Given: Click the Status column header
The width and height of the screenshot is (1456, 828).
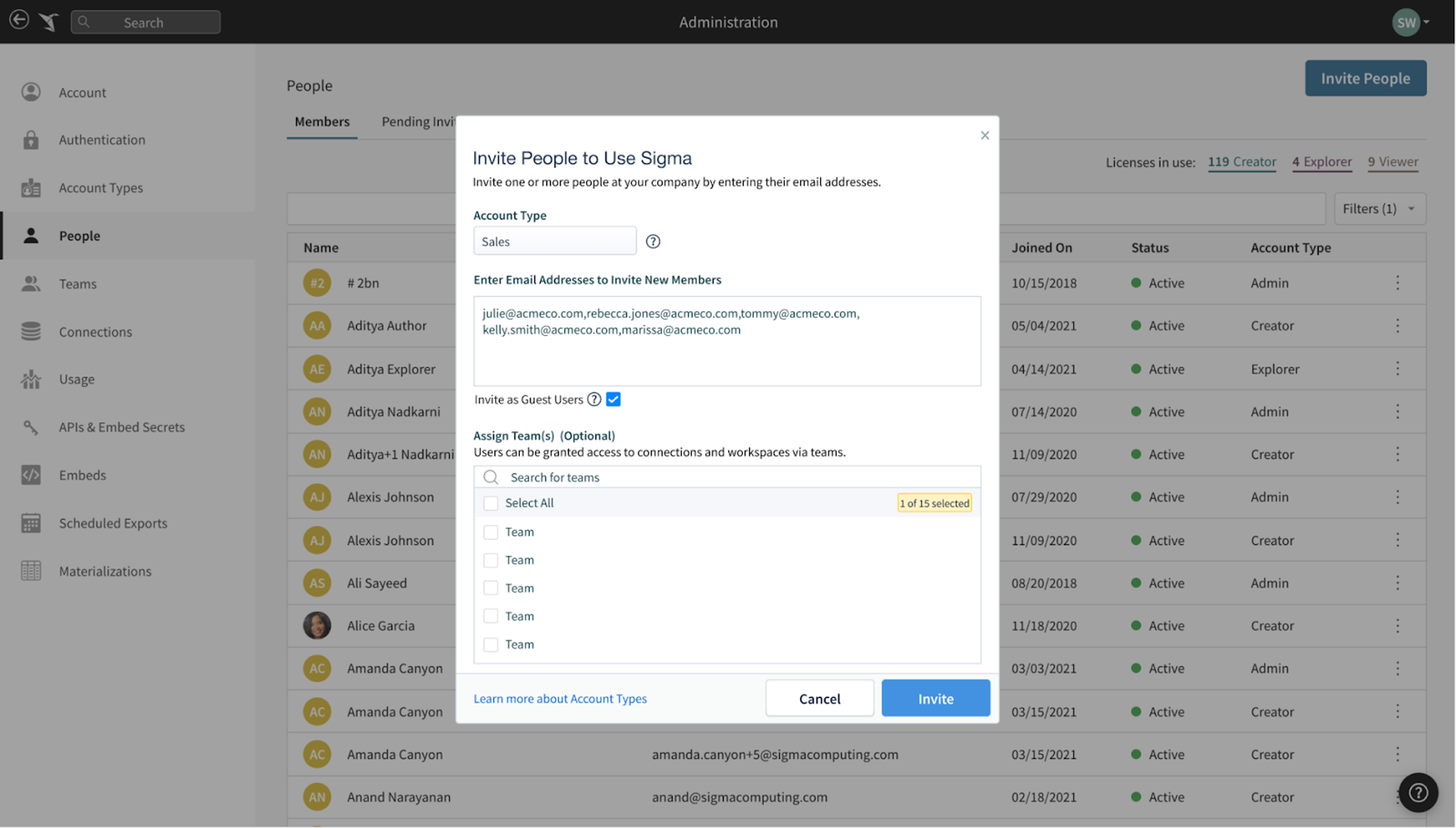Looking at the screenshot, I should point(1150,248).
